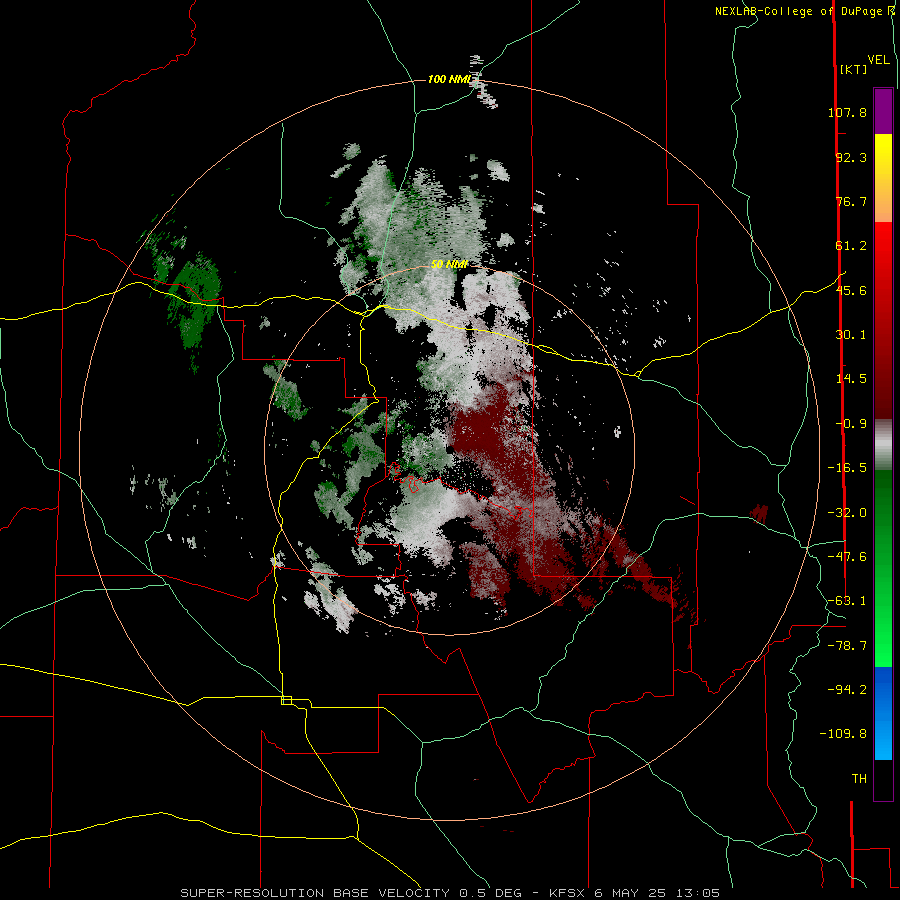Click the KFSX 6 MAY 25 13:05 timestamp
900x900 pixels.
click(634, 893)
